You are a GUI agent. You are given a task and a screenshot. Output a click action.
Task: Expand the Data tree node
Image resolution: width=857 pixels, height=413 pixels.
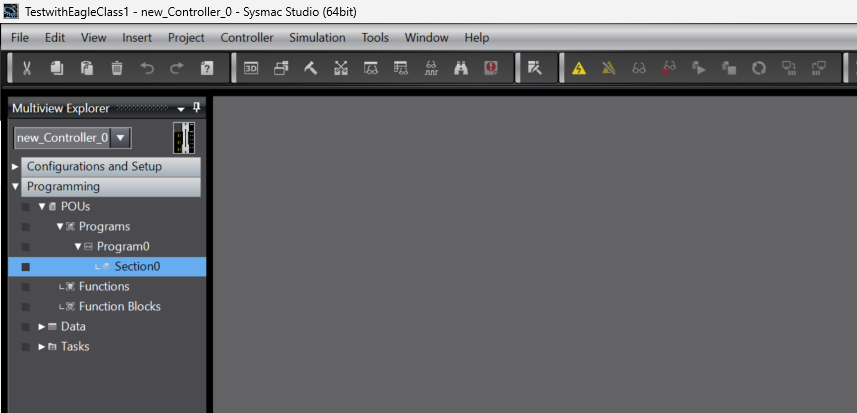42,326
